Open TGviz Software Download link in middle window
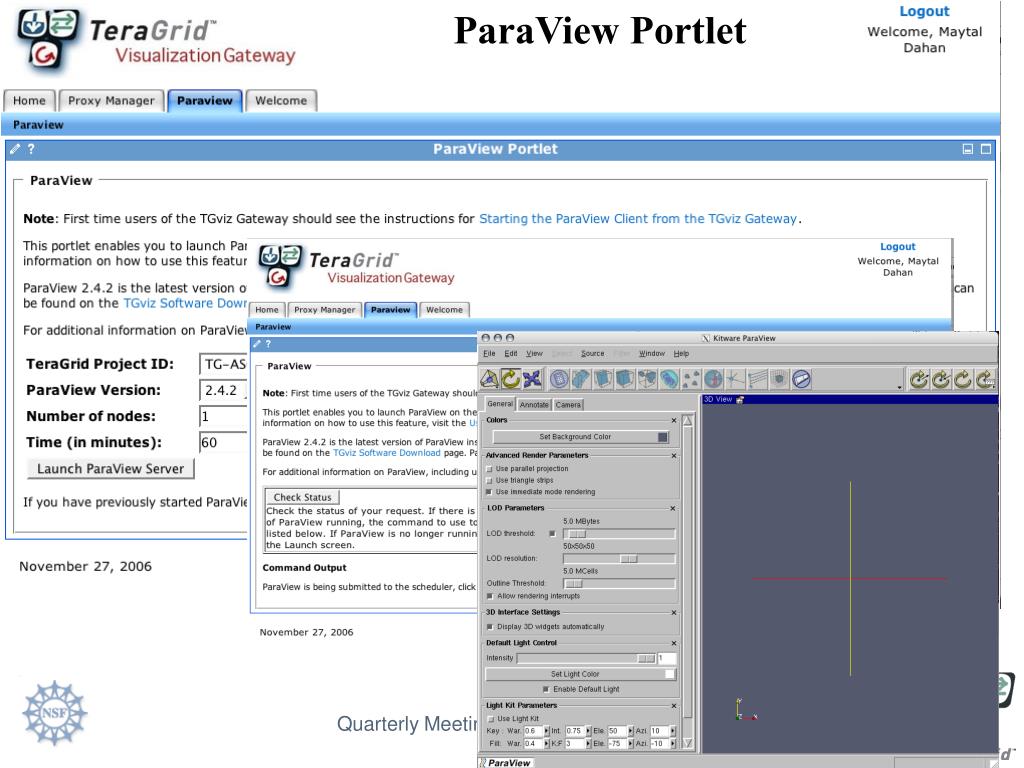This screenshot has width=1024, height=768. (387, 453)
